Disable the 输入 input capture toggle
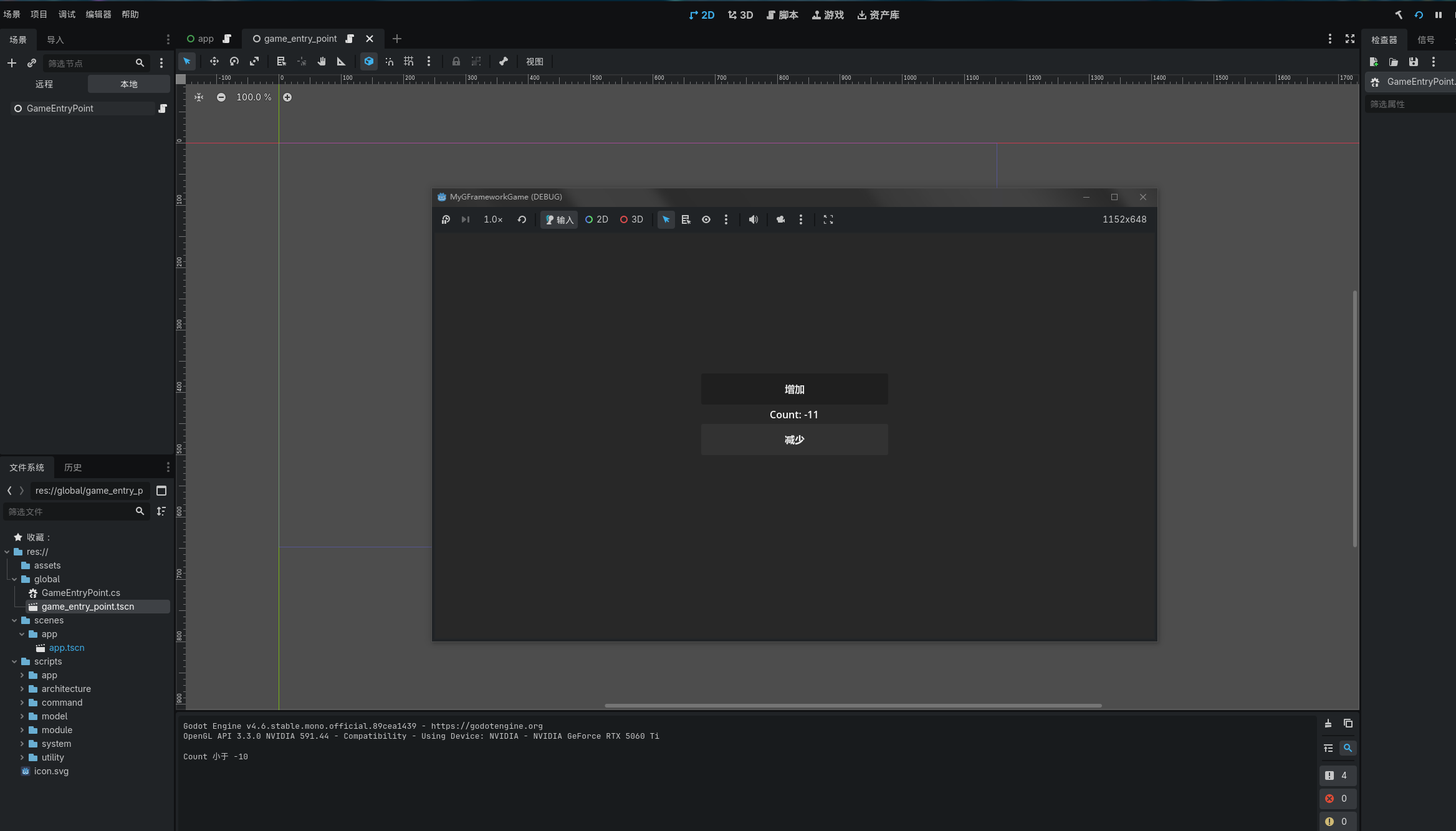The width and height of the screenshot is (1456, 831). click(x=558, y=219)
